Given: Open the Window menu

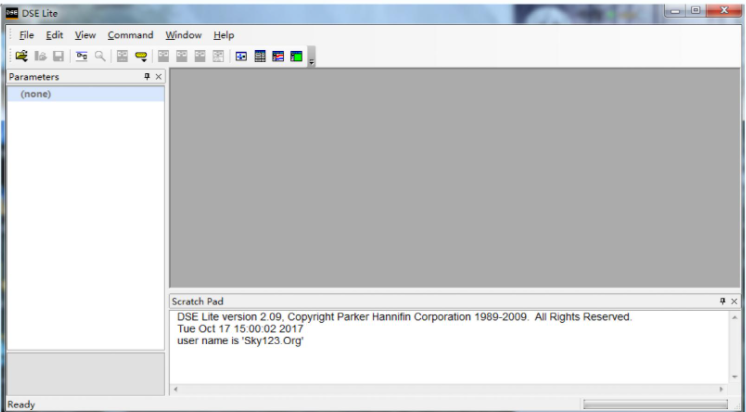Looking at the screenshot, I should point(183,36).
